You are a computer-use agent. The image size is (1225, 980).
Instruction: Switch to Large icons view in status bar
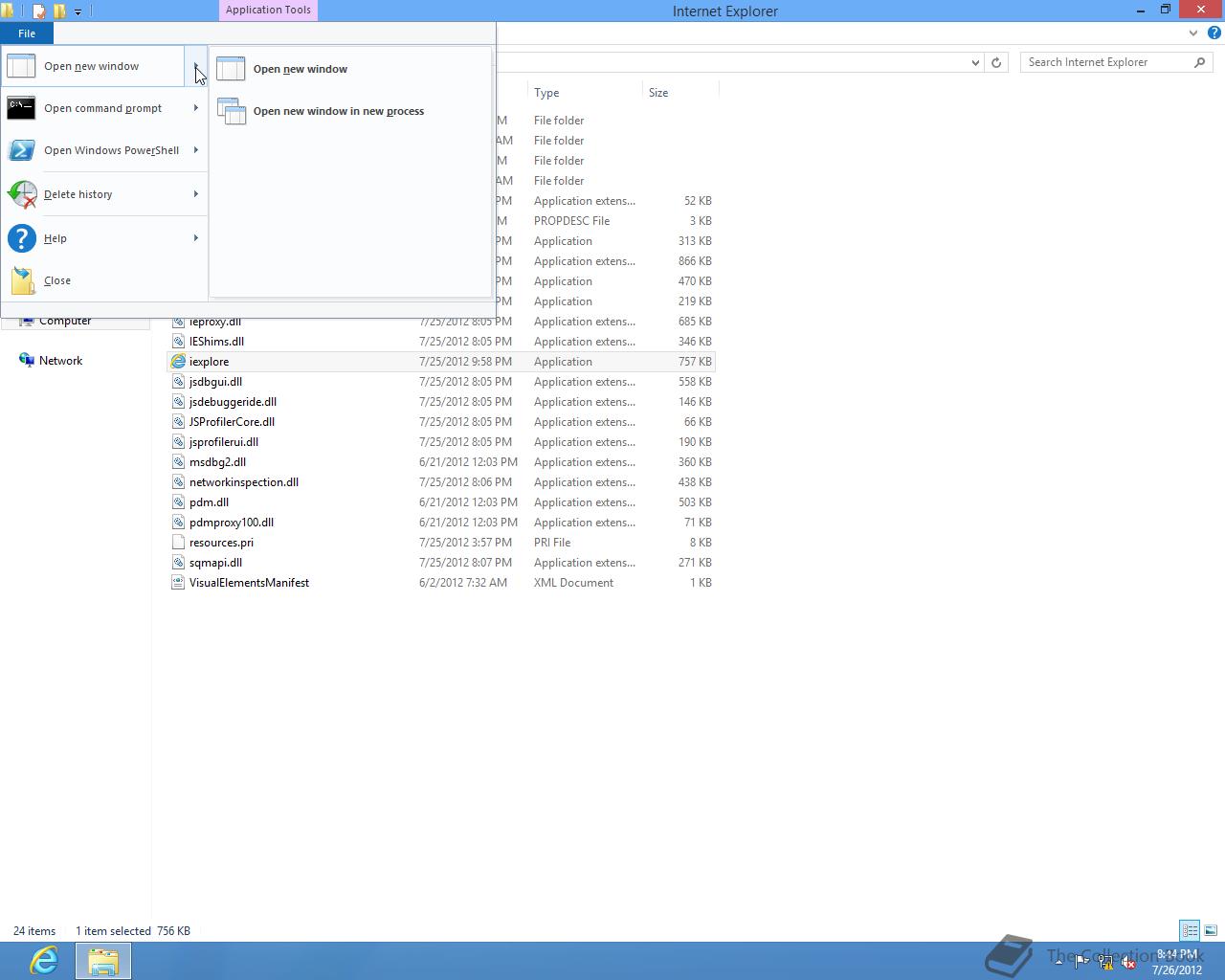pos(1211,930)
